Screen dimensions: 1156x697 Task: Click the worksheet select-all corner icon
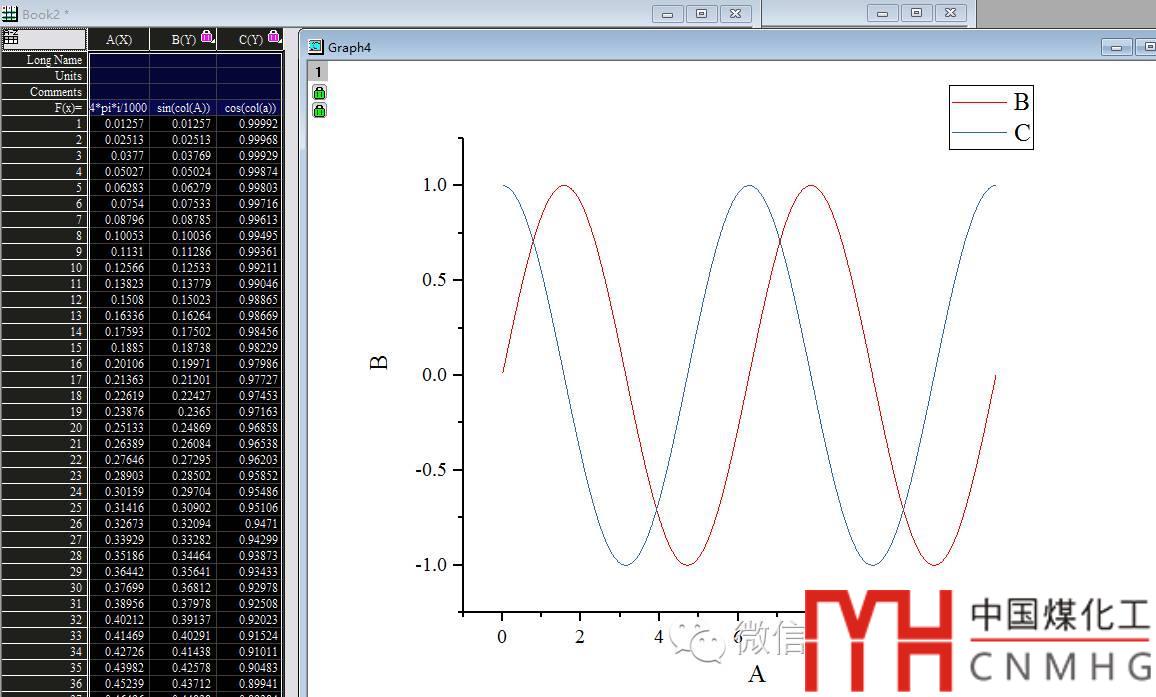click(x=11, y=38)
